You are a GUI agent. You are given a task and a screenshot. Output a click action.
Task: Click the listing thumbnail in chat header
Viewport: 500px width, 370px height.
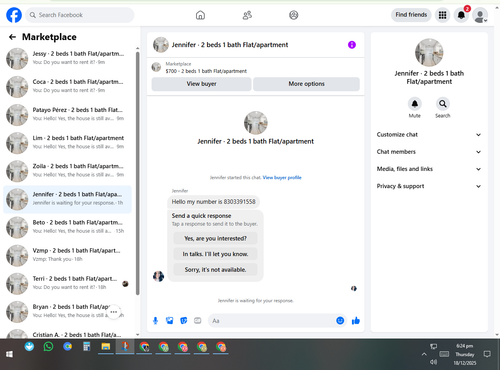(161, 45)
